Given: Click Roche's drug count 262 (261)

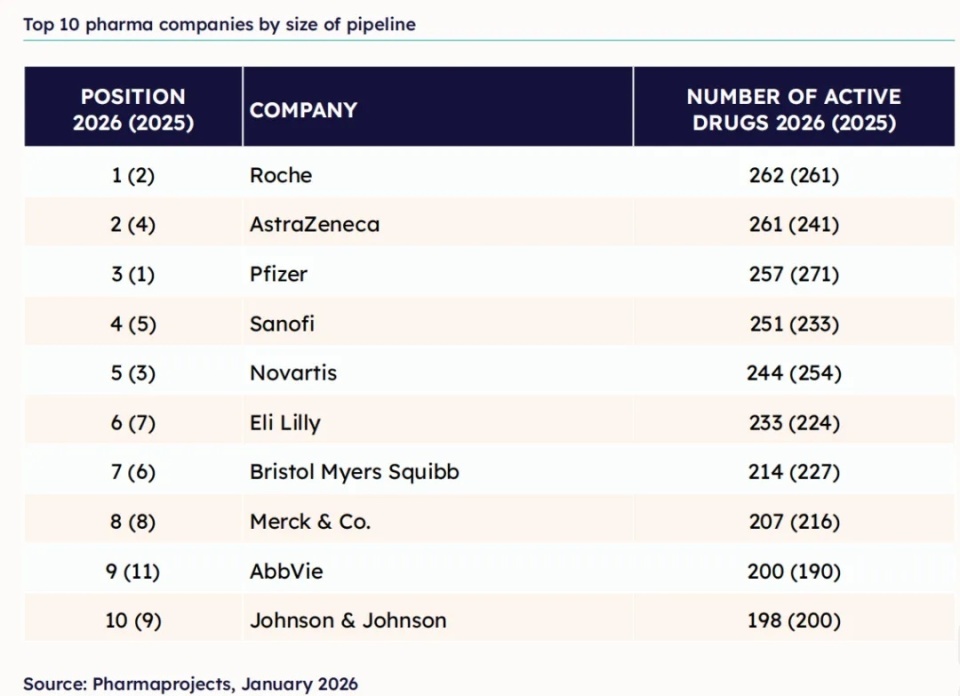Looking at the screenshot, I should pyautogui.click(x=794, y=175).
